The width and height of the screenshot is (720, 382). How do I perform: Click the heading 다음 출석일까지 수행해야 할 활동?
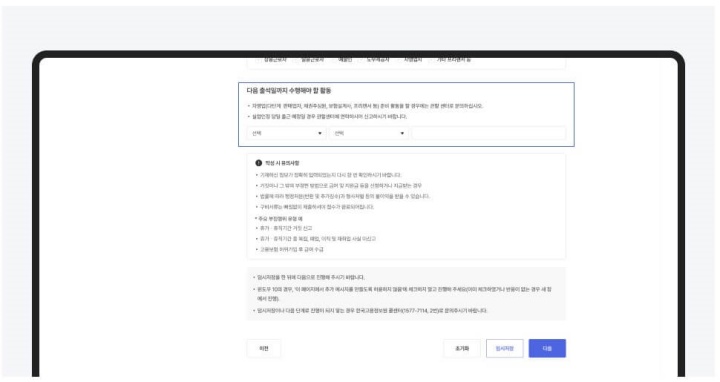tap(289, 91)
